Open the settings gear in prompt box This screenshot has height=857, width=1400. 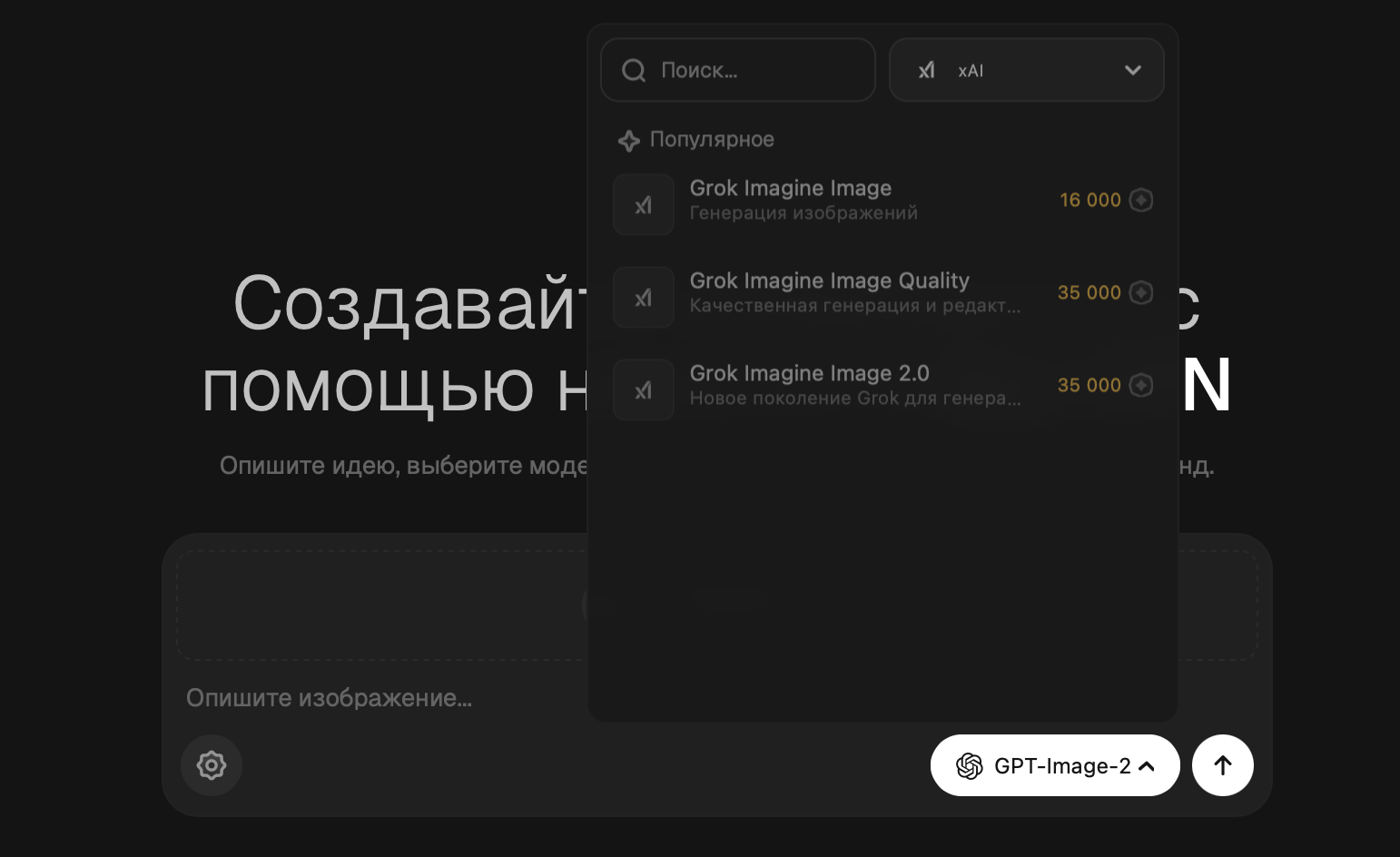coord(212,765)
